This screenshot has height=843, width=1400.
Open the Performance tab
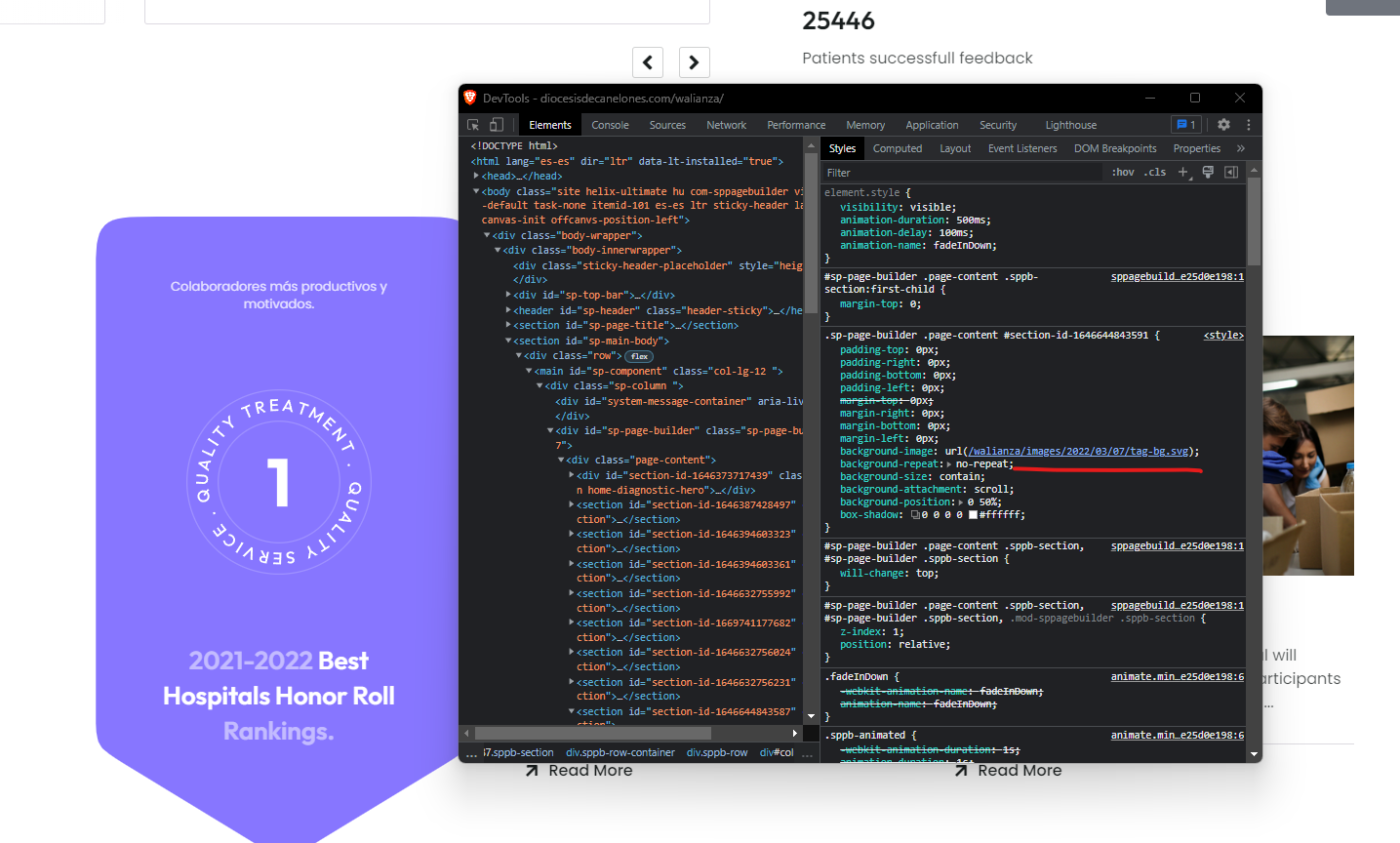coord(796,125)
